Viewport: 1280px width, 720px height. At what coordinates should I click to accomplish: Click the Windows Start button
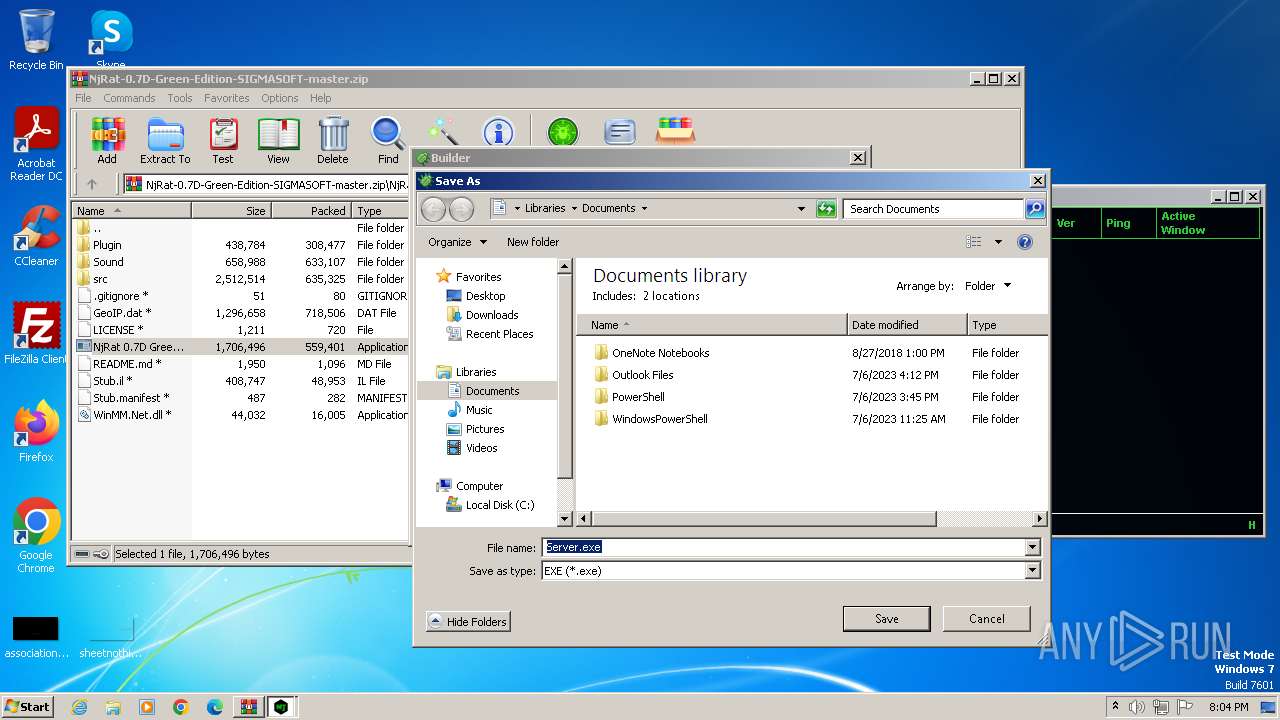click(x=28, y=707)
